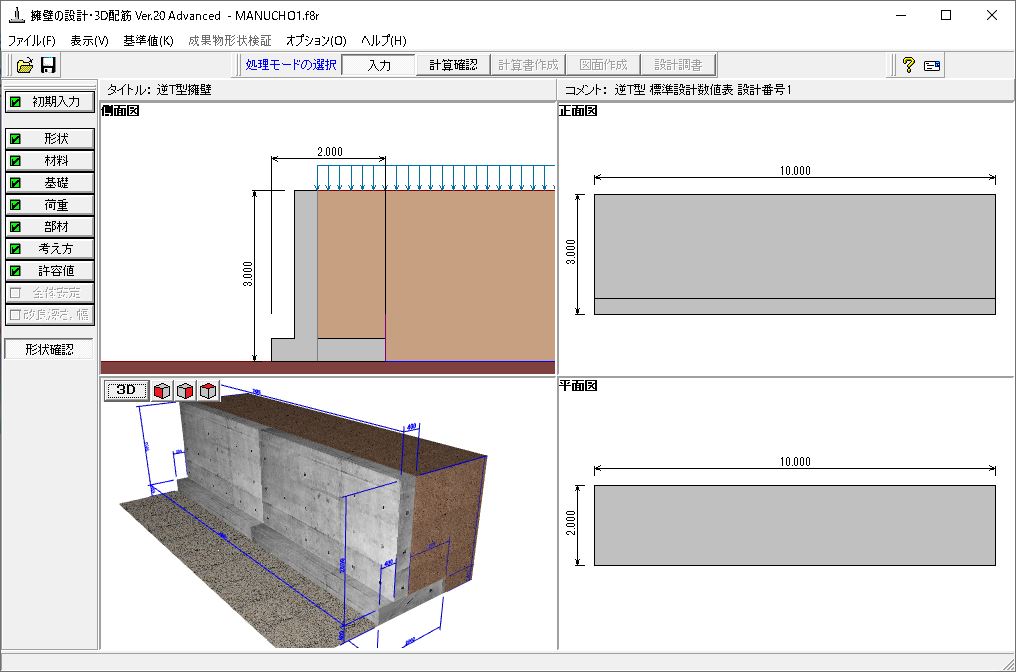Open the ファイル(F) menu

coord(32,41)
